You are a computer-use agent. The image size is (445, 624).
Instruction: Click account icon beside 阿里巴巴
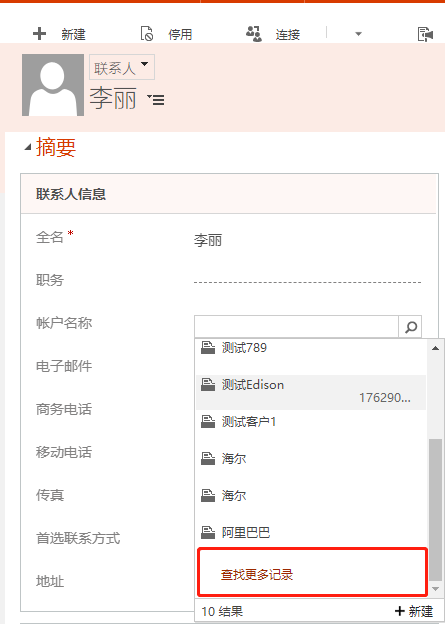click(208, 532)
